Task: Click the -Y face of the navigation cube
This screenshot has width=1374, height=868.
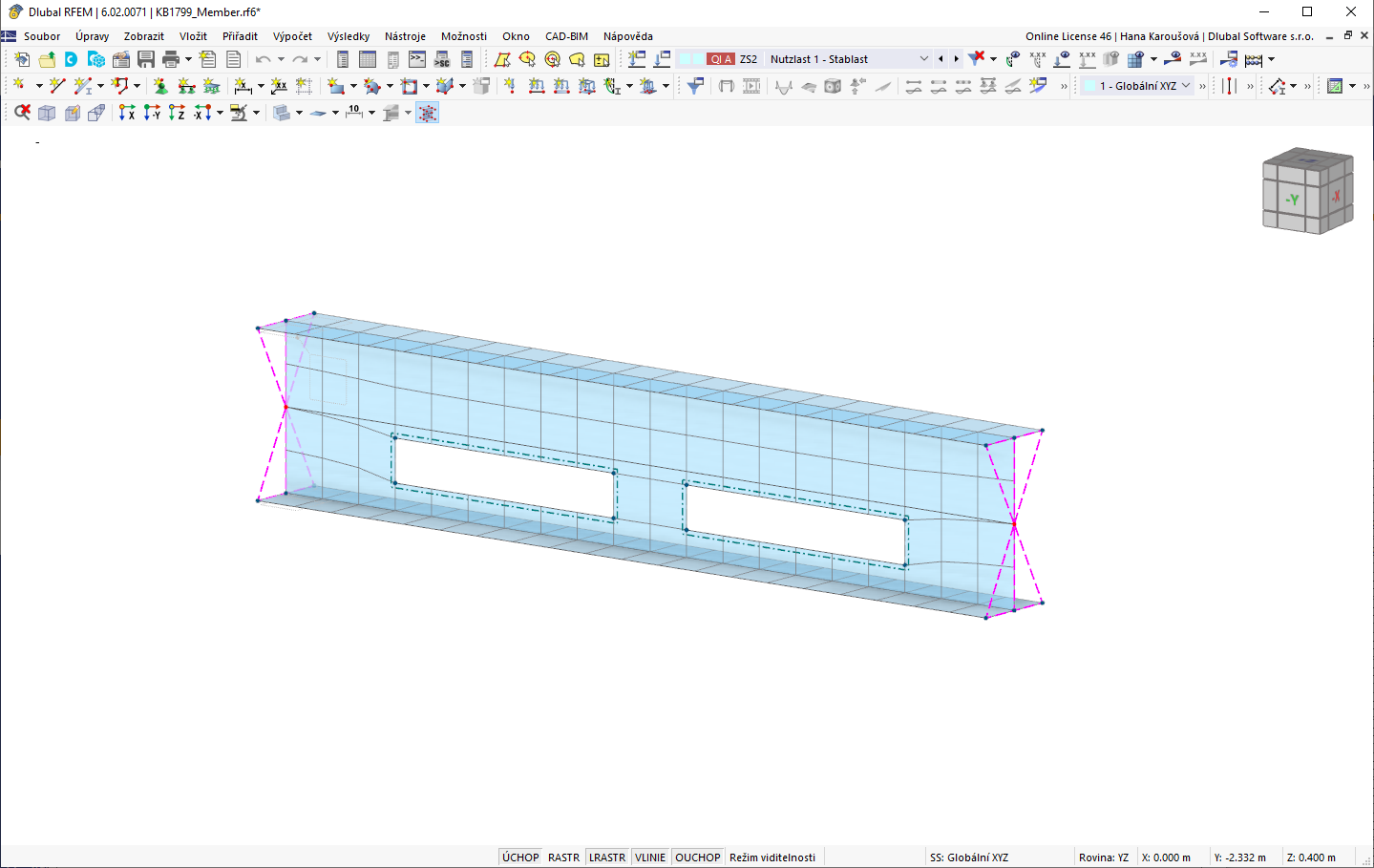Action: [x=1292, y=200]
